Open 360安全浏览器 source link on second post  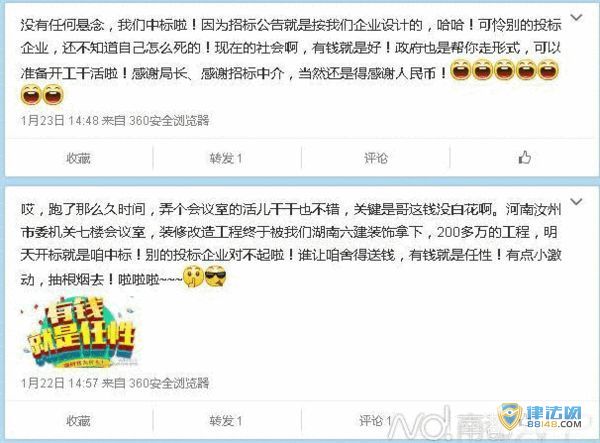[169, 383]
